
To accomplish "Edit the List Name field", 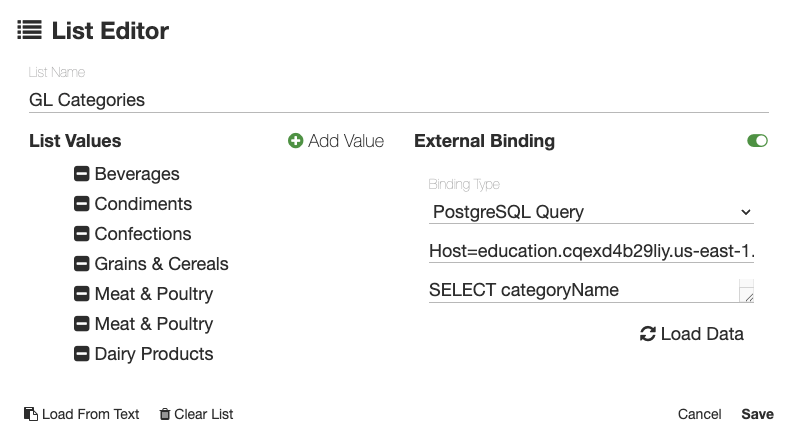I will 398,100.
